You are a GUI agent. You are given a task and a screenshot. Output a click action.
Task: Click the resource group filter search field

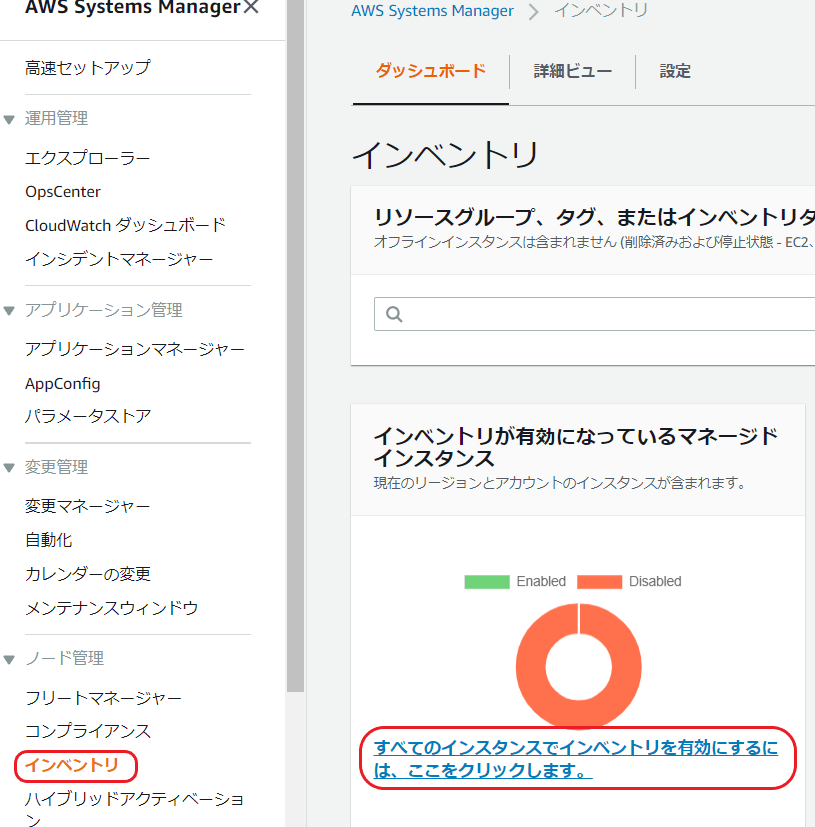[x=595, y=314]
